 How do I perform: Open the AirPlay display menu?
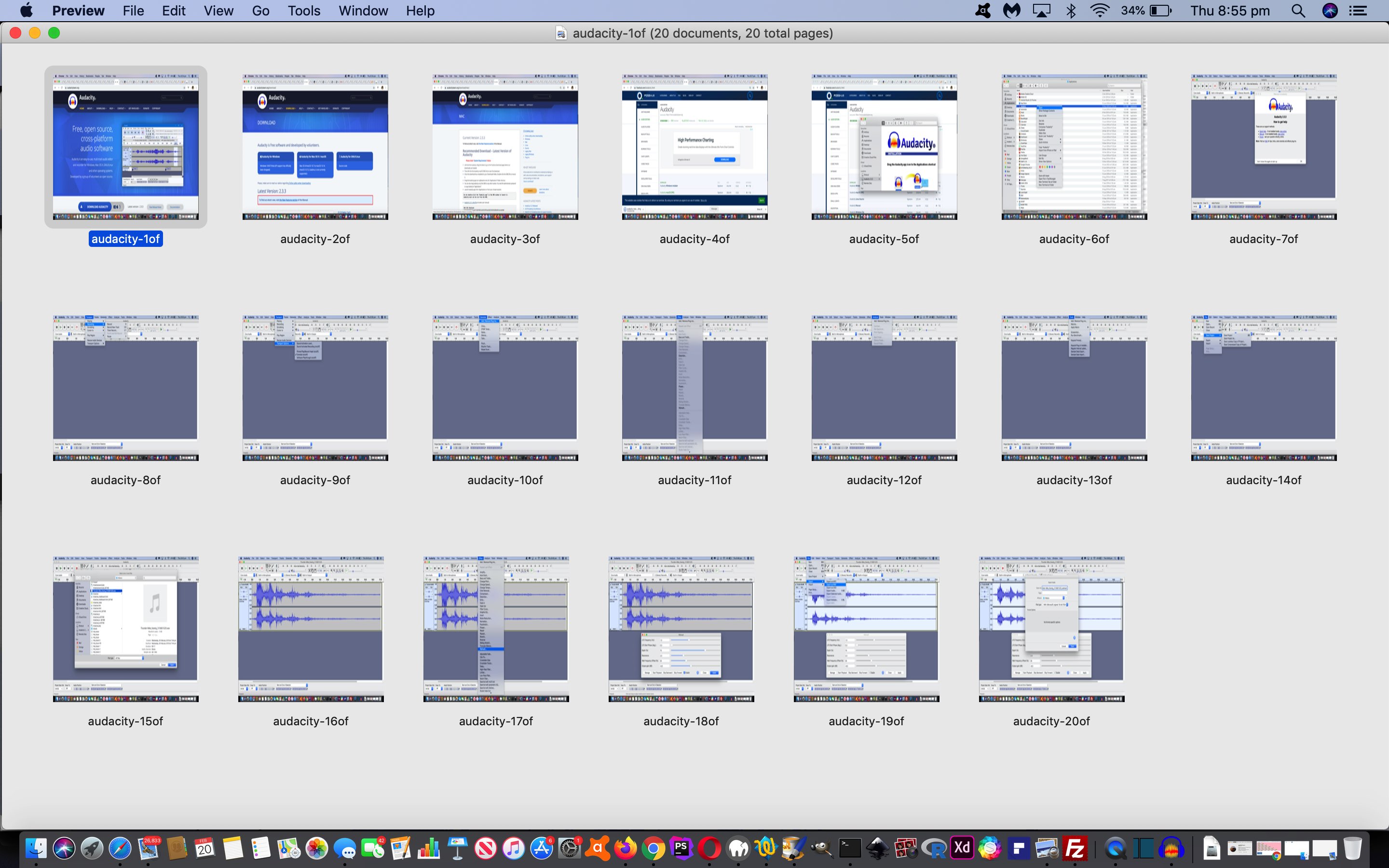tap(1041, 10)
